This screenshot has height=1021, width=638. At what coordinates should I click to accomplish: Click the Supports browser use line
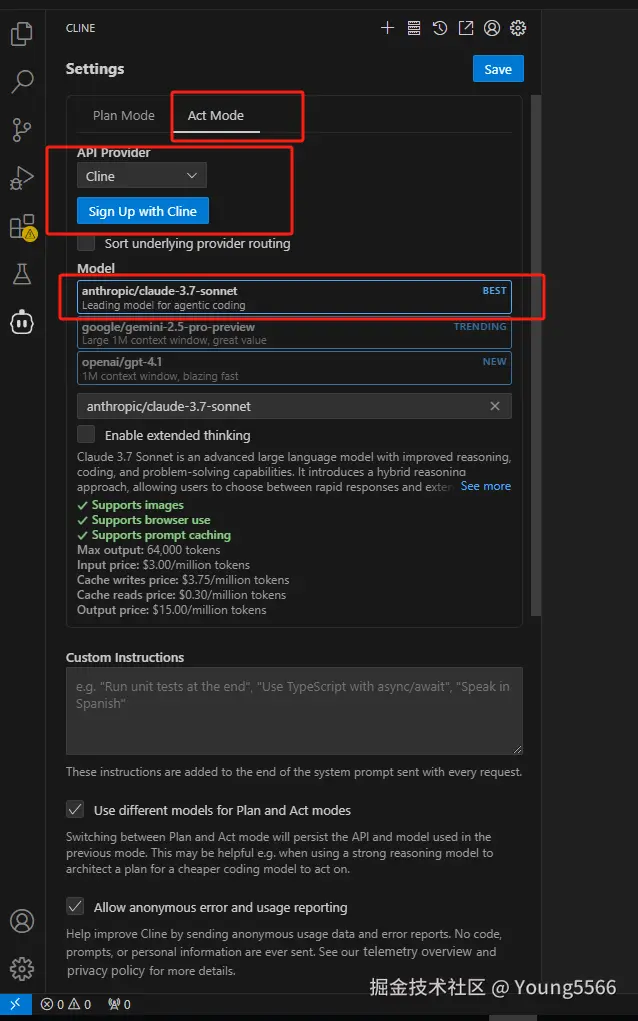coord(144,520)
